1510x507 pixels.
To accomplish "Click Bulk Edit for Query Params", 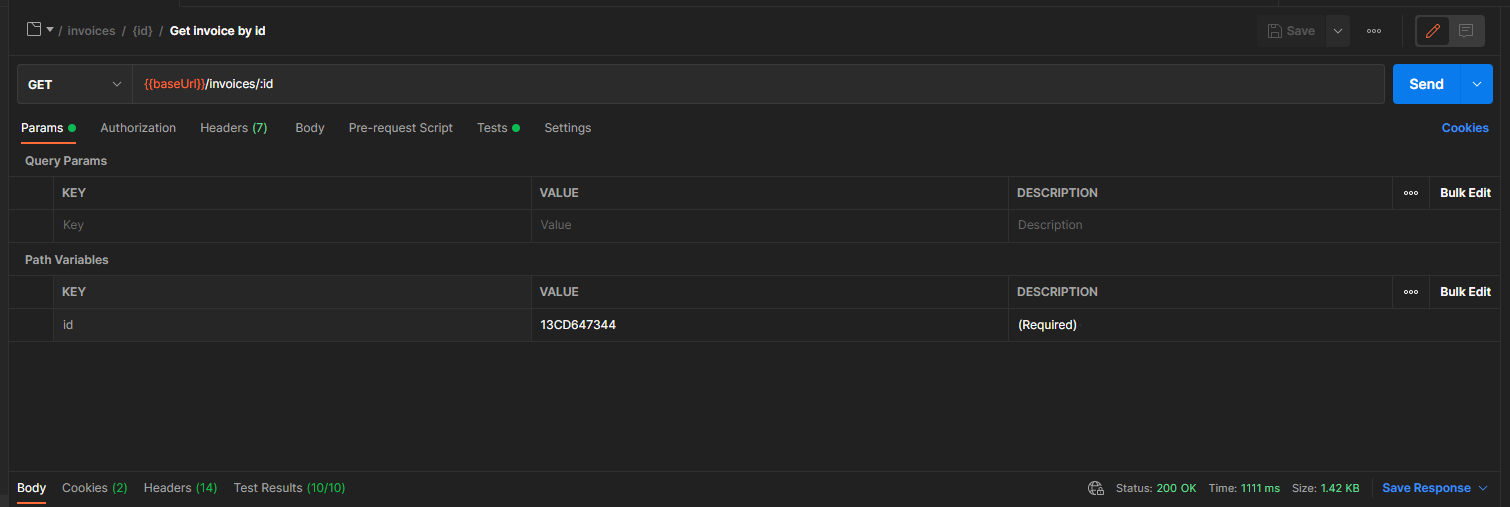I will click(1465, 193).
